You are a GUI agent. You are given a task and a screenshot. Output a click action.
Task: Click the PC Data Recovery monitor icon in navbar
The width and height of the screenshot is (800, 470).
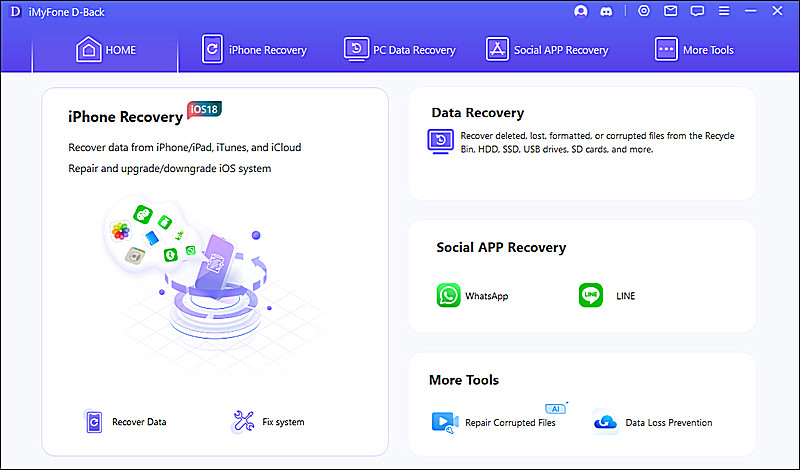pyautogui.click(x=357, y=50)
